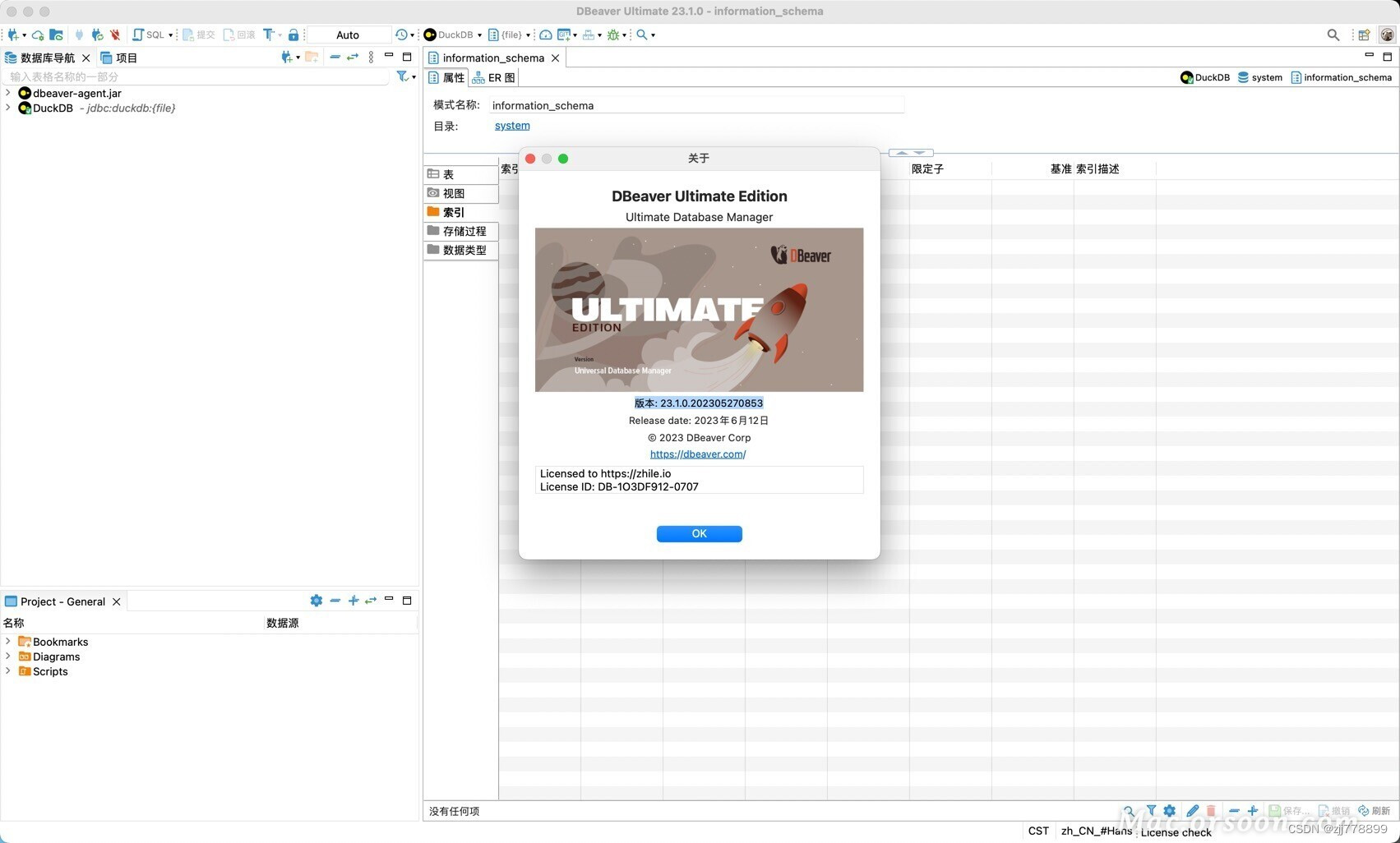
Task: Expand the Scripts folder
Action: pos(8,670)
